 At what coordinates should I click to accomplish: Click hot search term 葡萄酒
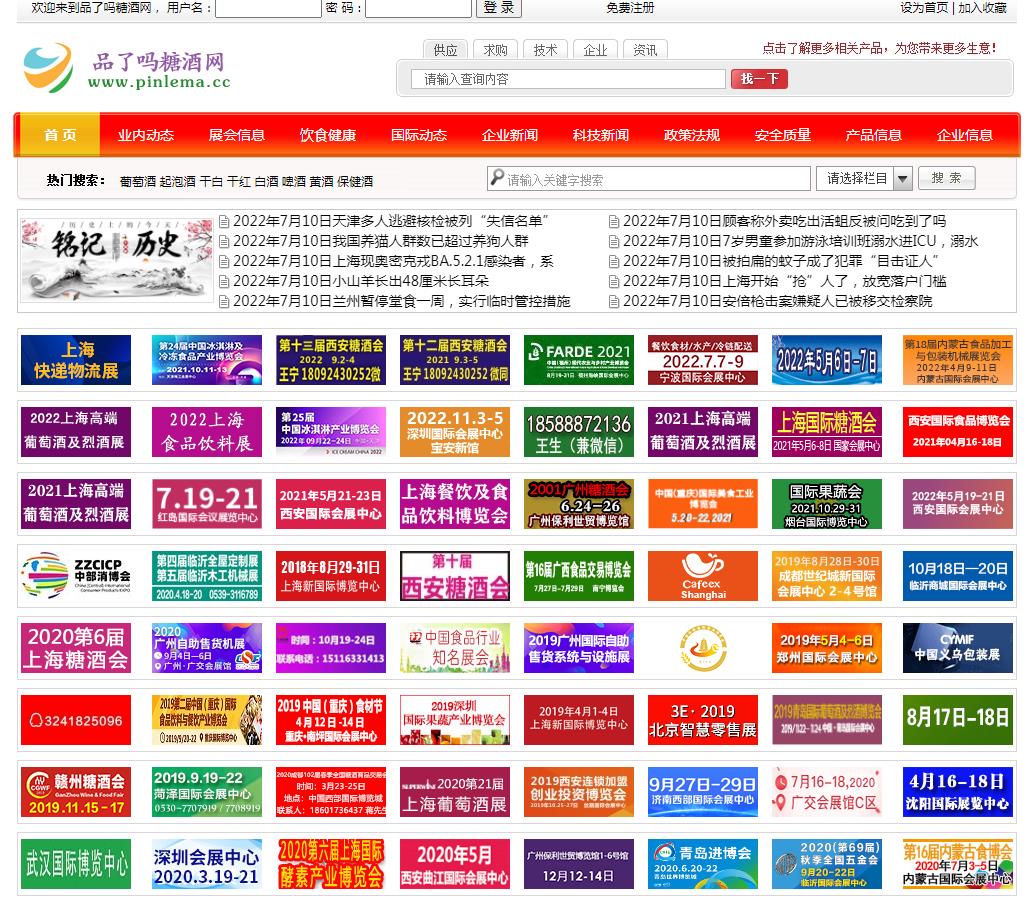138,181
